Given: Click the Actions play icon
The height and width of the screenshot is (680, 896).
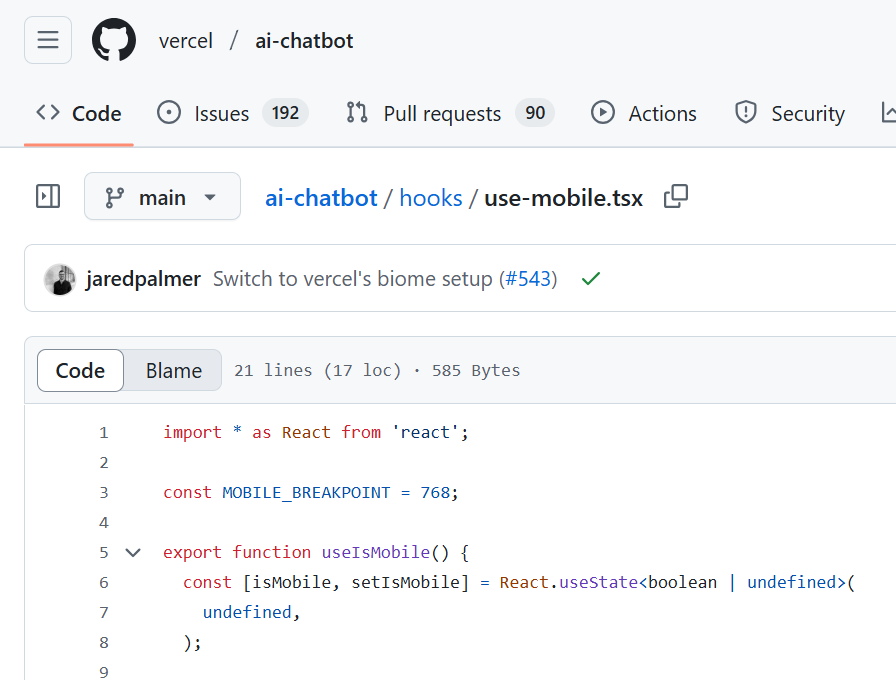Looking at the screenshot, I should tap(603, 113).
